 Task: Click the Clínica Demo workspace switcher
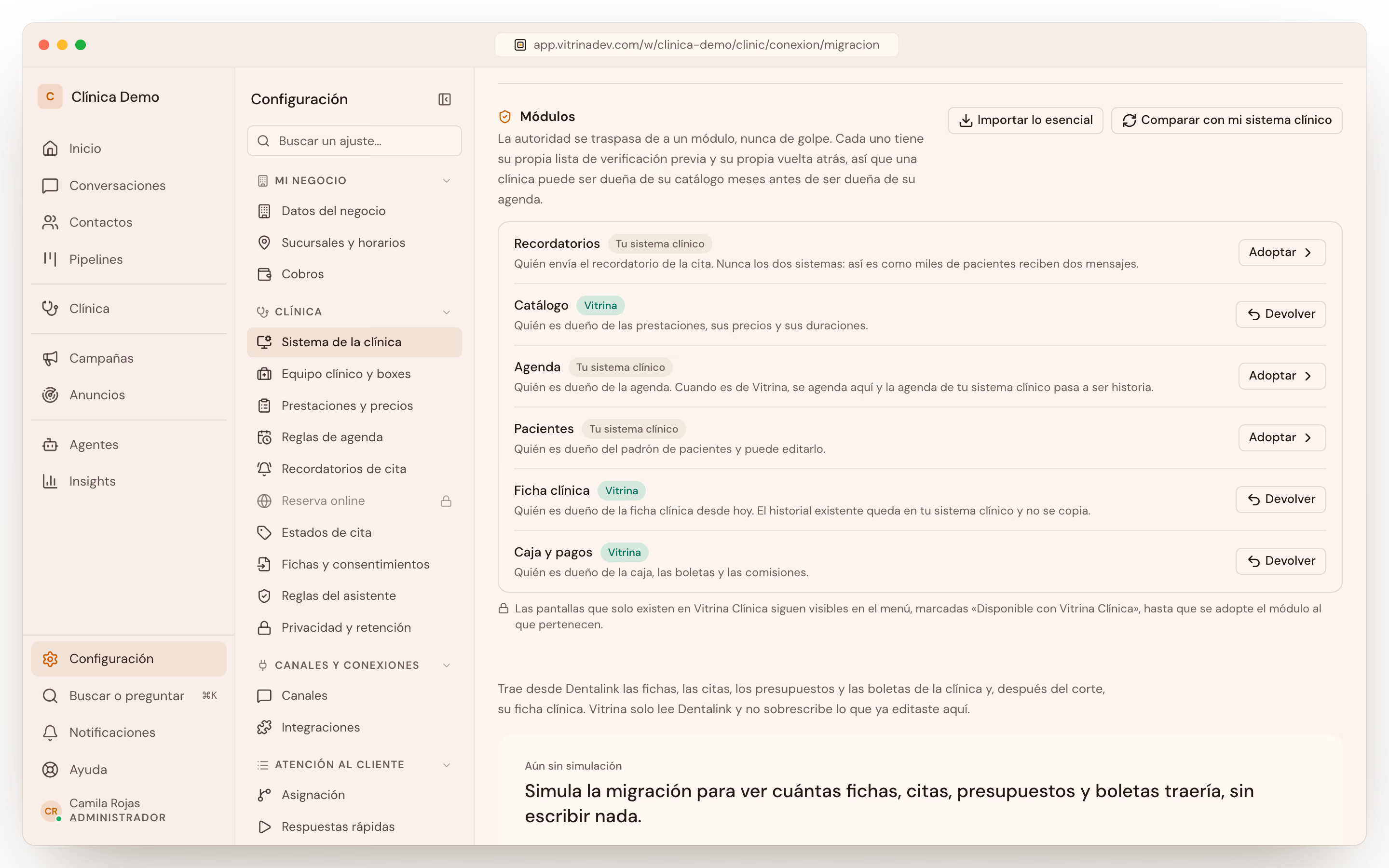(x=99, y=96)
